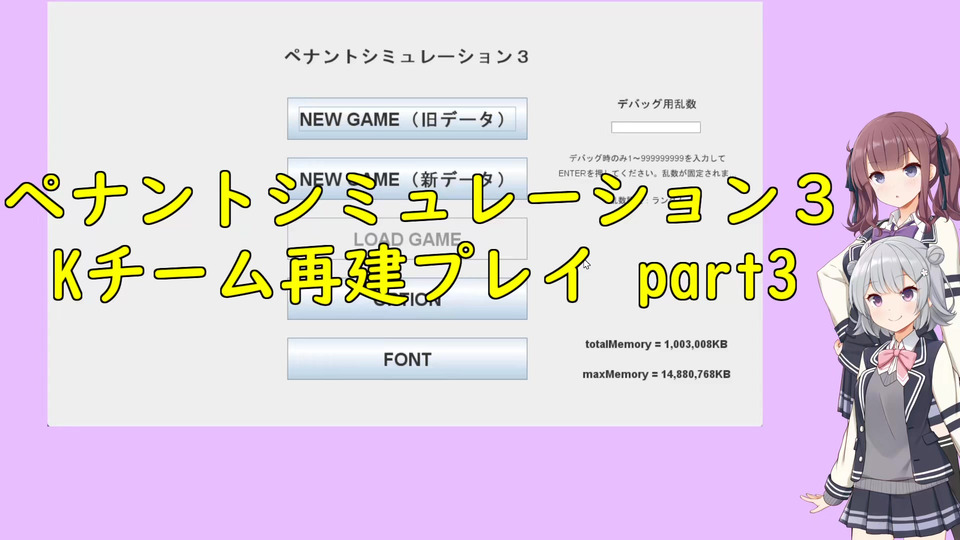Click the totalMemory = 1,003,008KB text

click(656, 344)
